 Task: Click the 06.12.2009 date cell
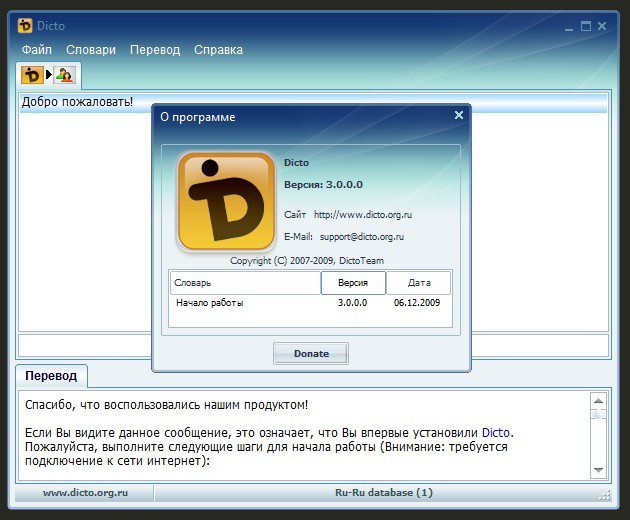[x=417, y=303]
